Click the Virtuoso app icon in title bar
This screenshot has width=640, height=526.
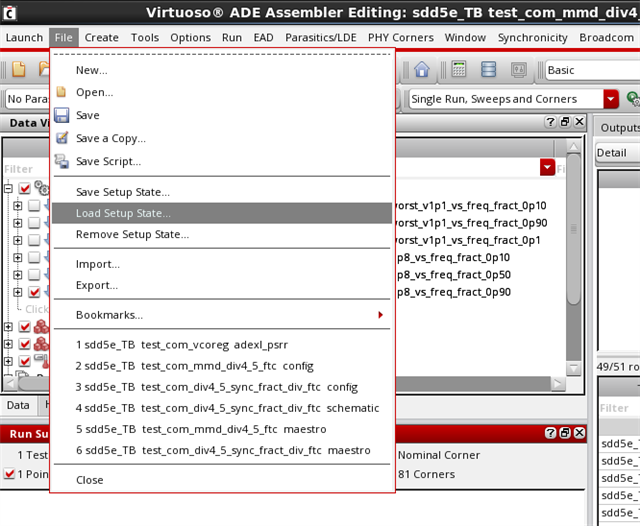point(10,13)
